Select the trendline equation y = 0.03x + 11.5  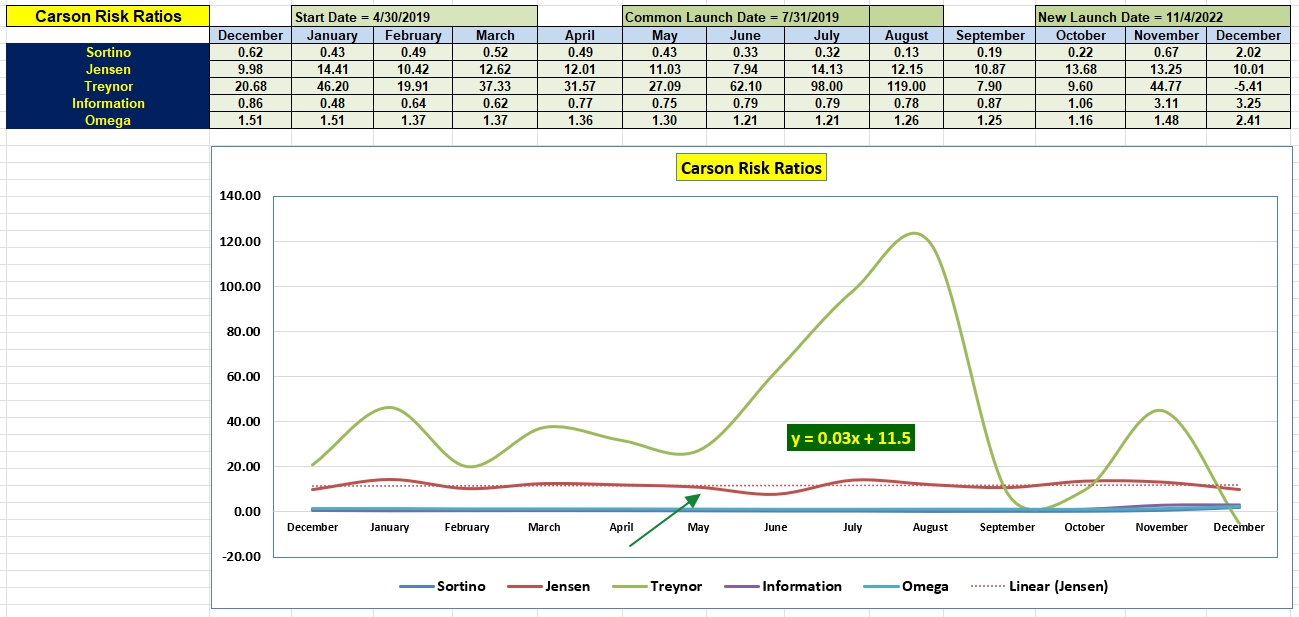pyautogui.click(x=852, y=438)
